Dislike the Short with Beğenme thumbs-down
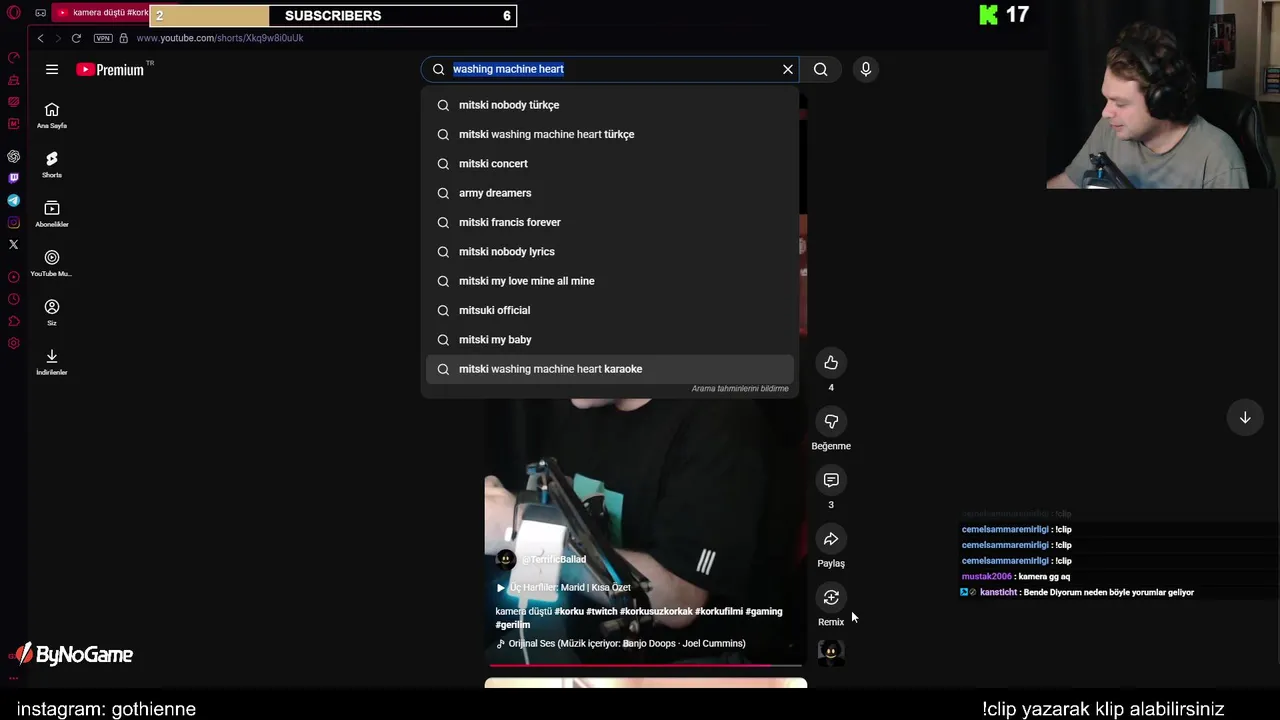Image resolution: width=1280 pixels, height=720 pixels. [x=831, y=421]
